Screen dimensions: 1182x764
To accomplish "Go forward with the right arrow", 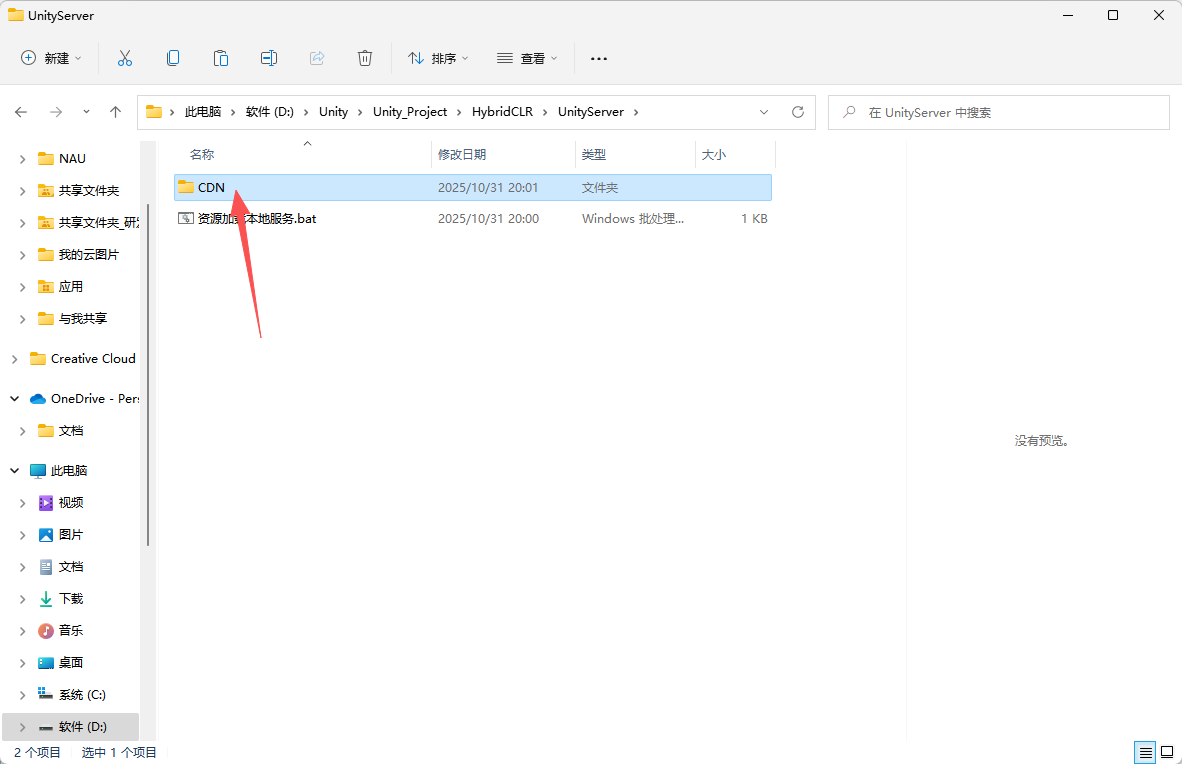I will coord(56,112).
